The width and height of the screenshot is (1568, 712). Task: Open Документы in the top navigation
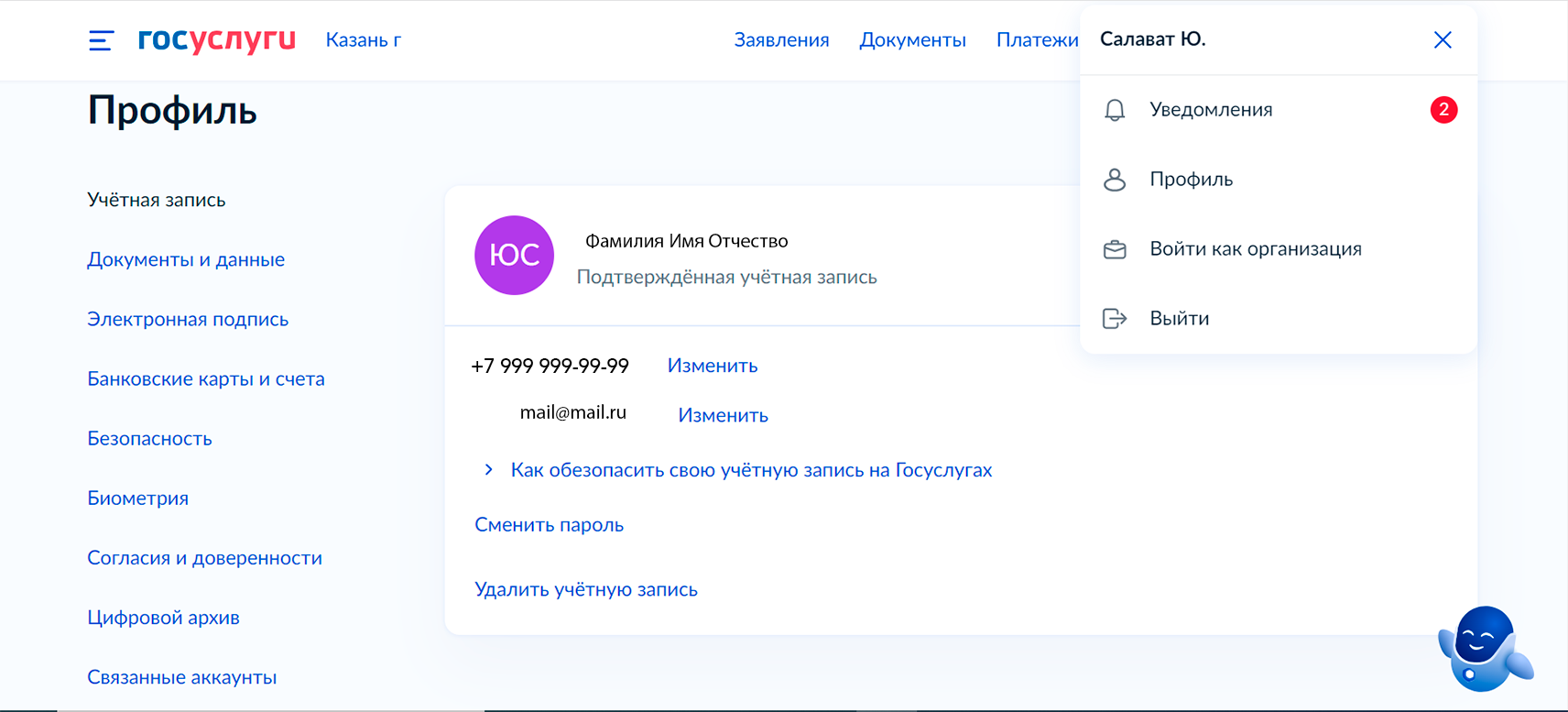pyautogui.click(x=912, y=40)
